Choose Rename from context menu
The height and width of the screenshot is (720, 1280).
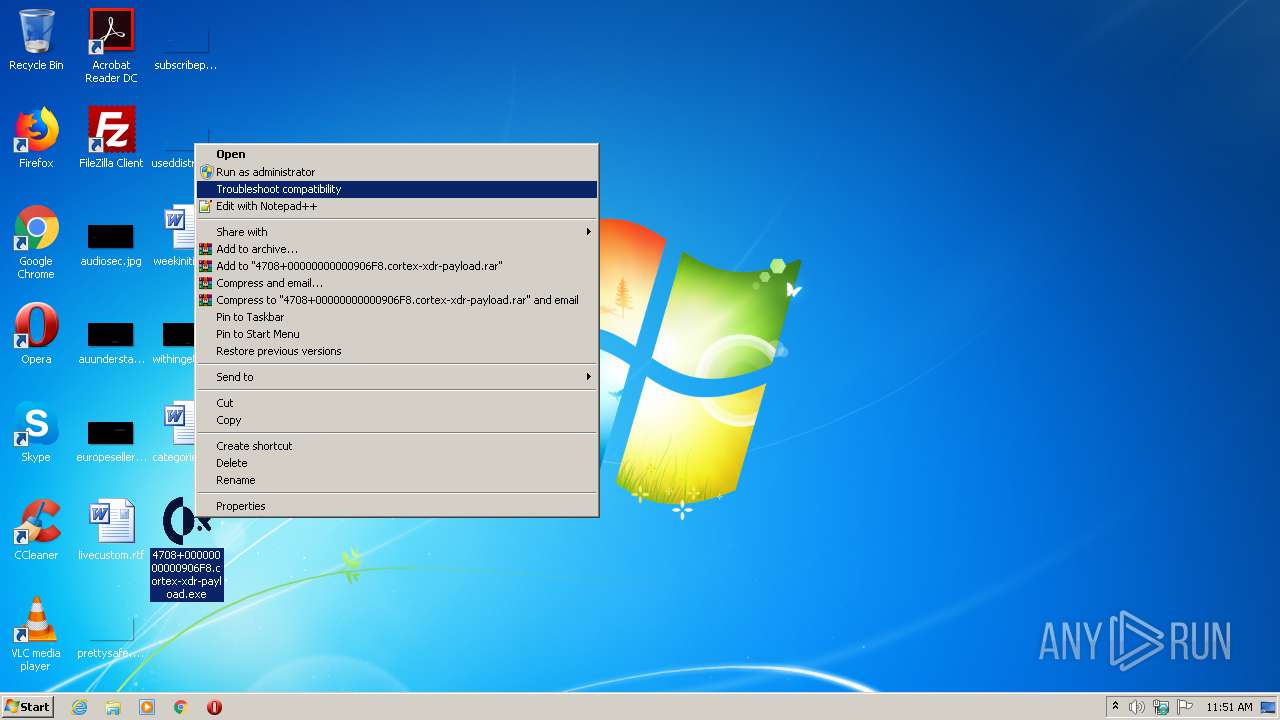397,480
